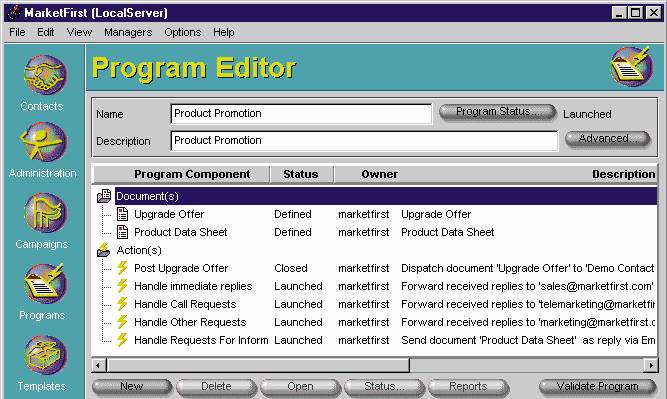Open the Help menu

[224, 32]
